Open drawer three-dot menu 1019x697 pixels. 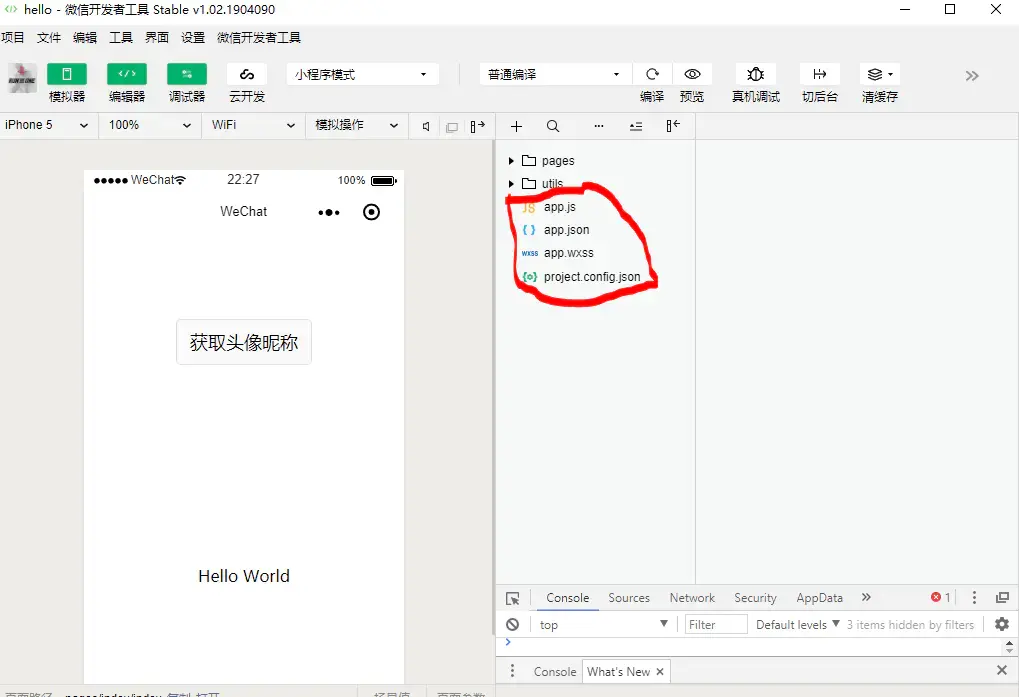tap(512, 671)
